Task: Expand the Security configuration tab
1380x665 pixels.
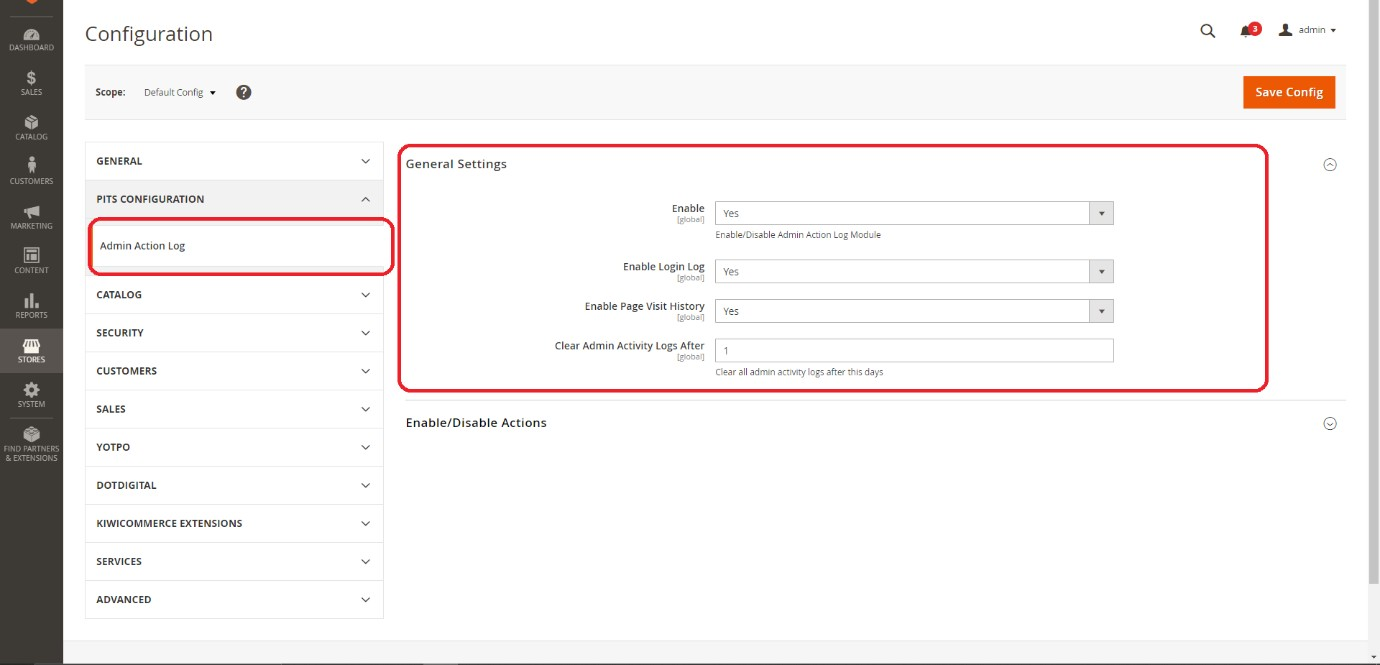Action: (x=233, y=333)
